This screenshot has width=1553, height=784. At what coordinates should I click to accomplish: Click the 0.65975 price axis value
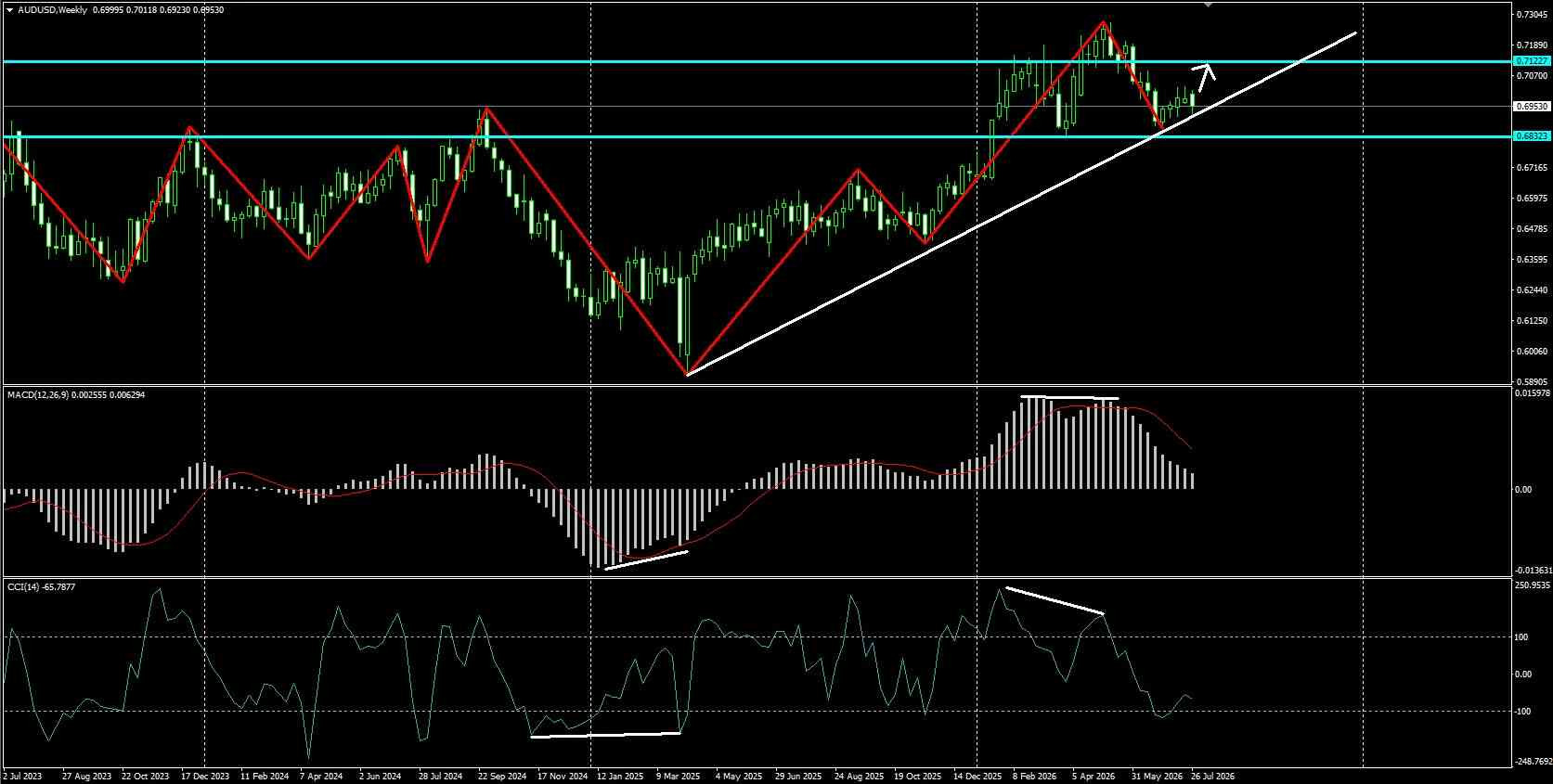tap(1532, 199)
